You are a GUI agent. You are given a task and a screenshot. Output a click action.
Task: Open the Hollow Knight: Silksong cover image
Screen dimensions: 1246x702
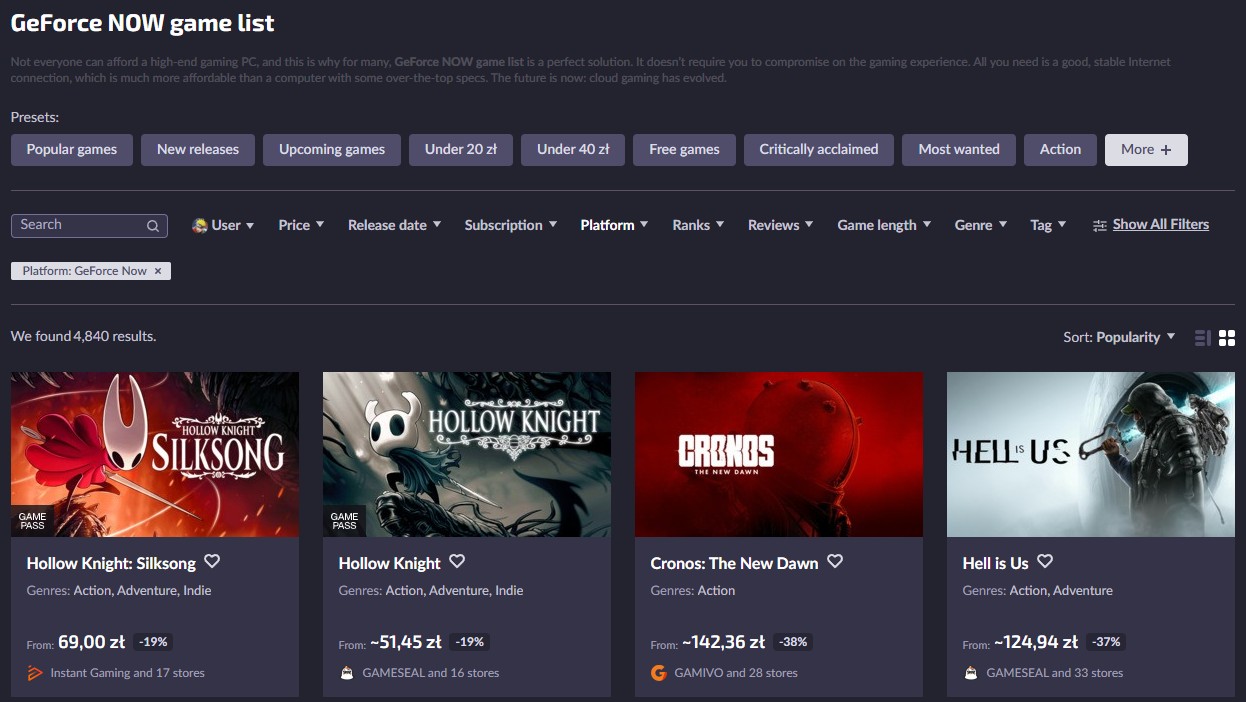[x=155, y=455]
